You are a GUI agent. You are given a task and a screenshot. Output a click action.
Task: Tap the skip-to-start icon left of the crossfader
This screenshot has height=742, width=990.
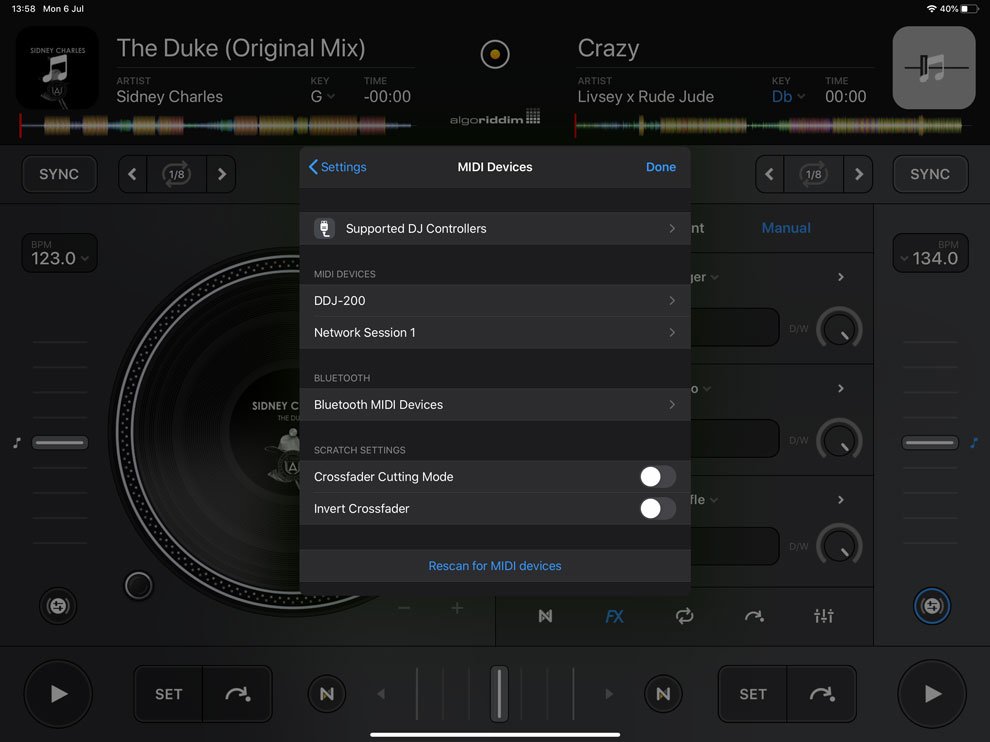click(x=327, y=693)
